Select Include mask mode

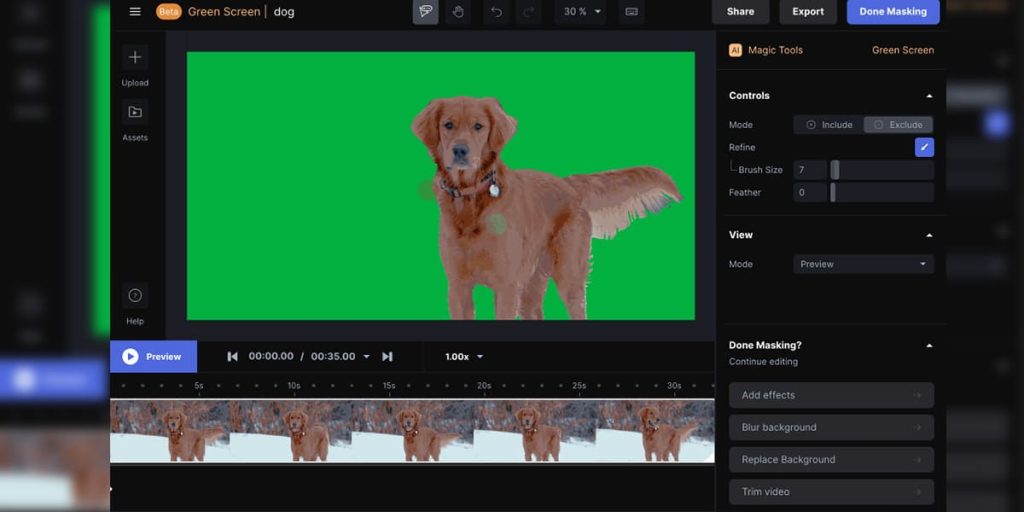(x=828, y=125)
